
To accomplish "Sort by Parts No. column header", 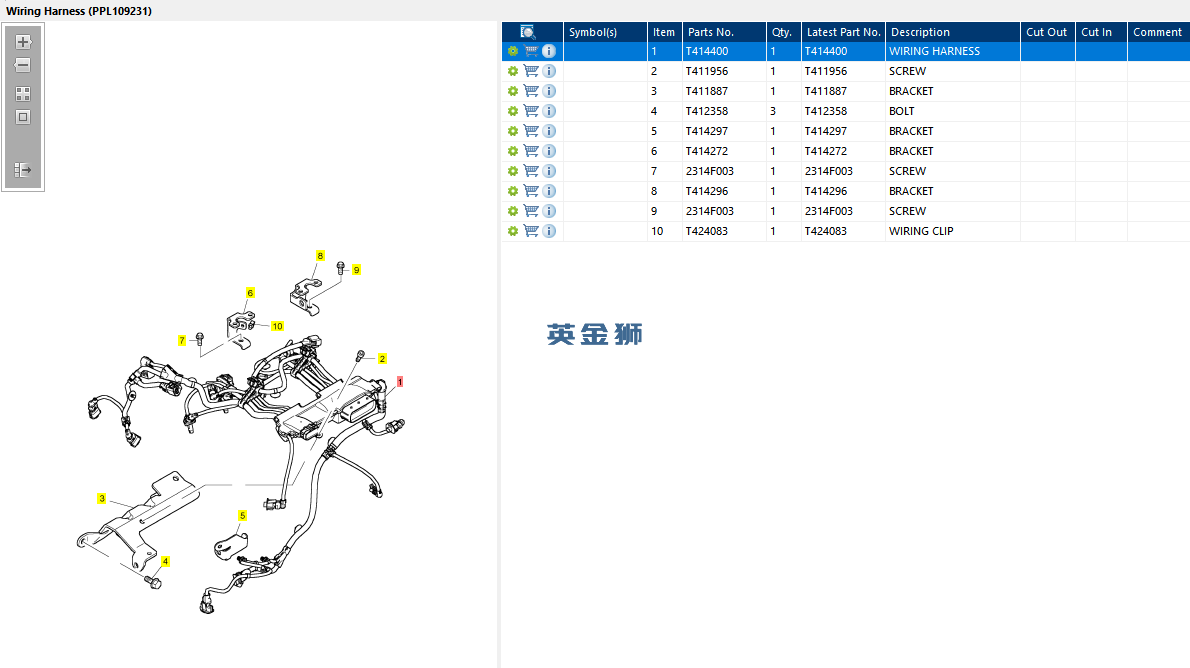I will click(x=723, y=32).
